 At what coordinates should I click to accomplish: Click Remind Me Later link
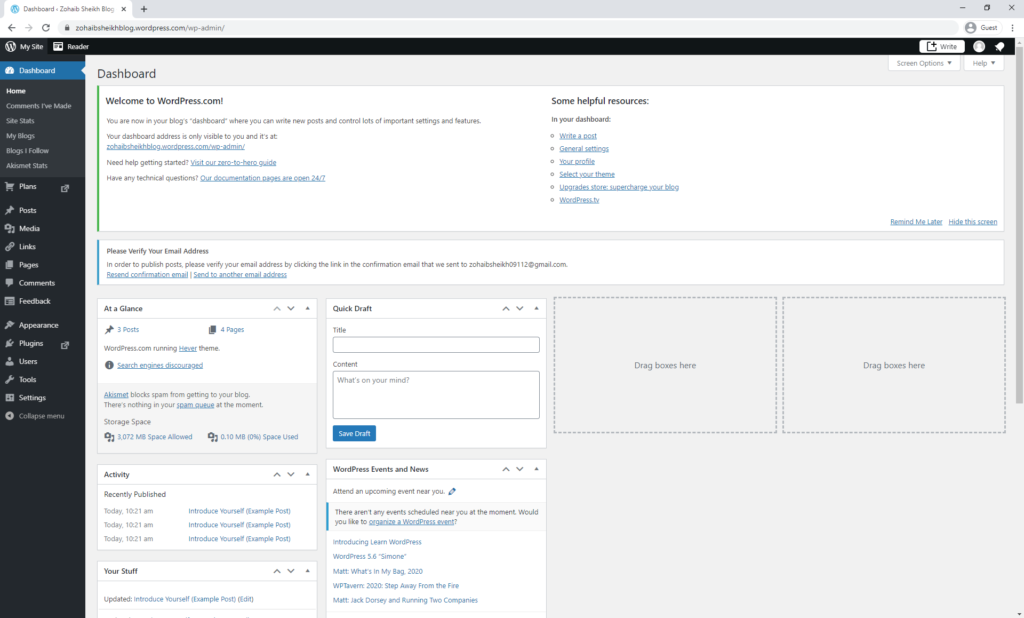pyautogui.click(x=916, y=222)
